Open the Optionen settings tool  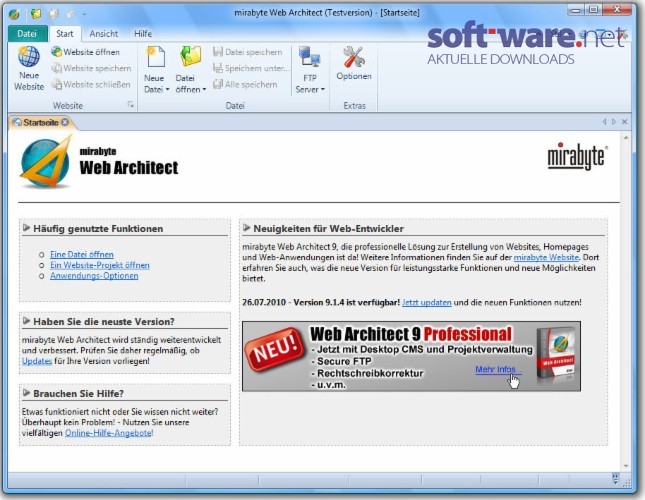[x=354, y=63]
